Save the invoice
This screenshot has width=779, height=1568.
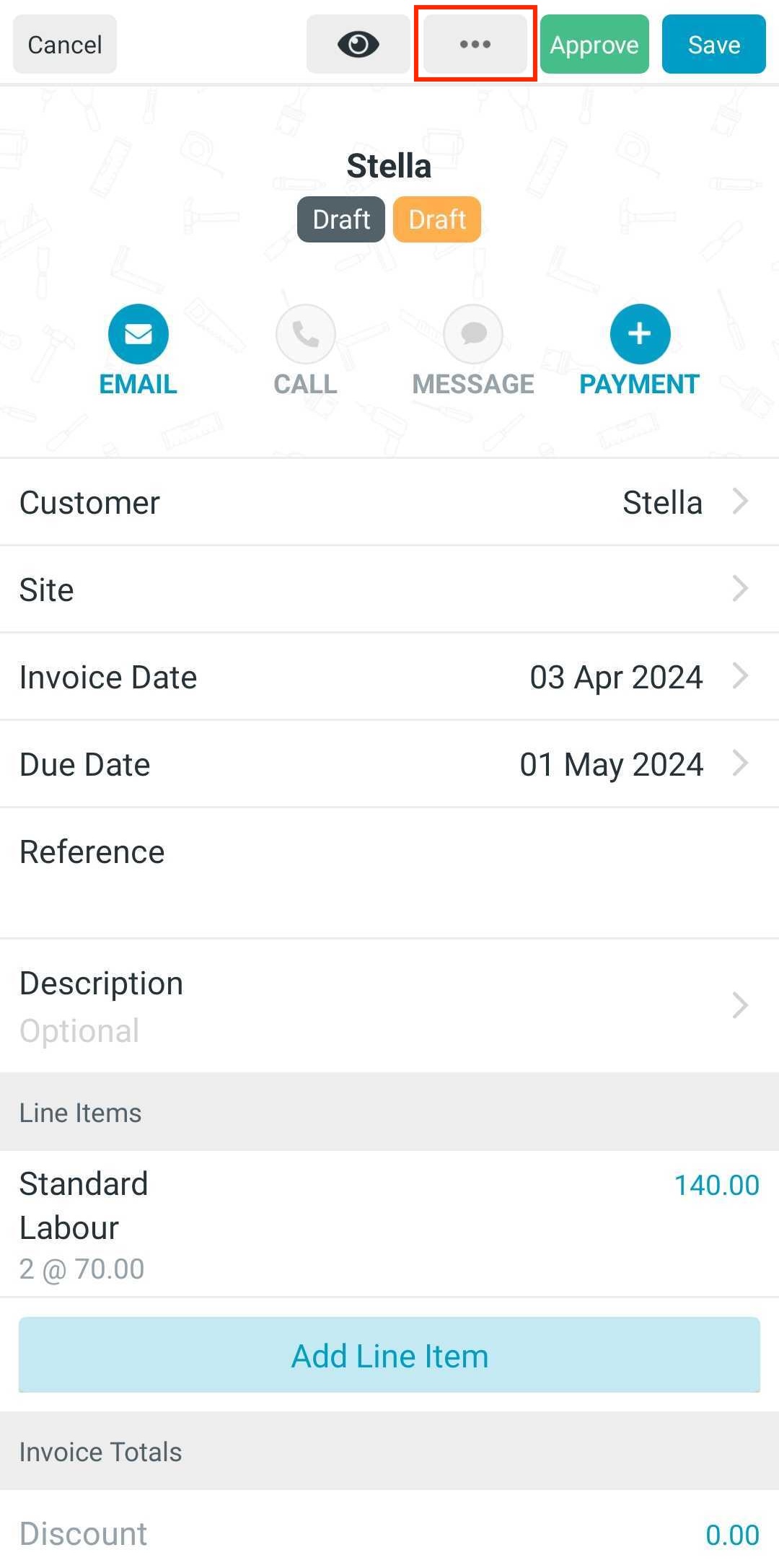(714, 44)
